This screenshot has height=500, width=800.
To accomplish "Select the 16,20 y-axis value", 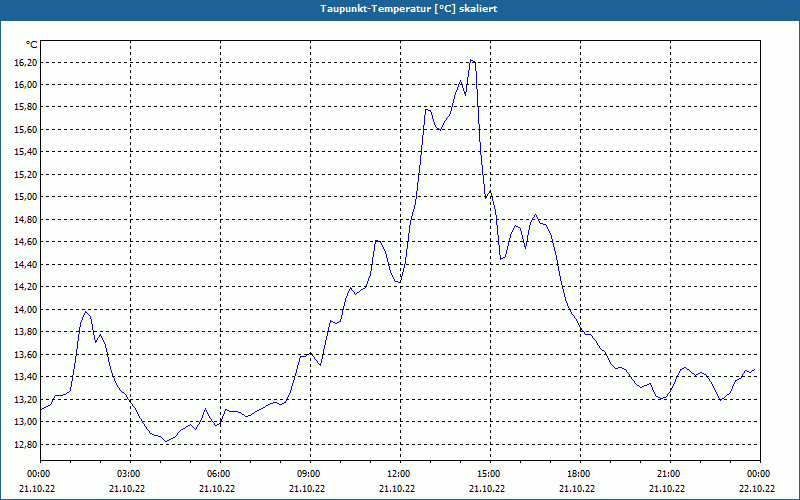I will (x=28, y=62).
